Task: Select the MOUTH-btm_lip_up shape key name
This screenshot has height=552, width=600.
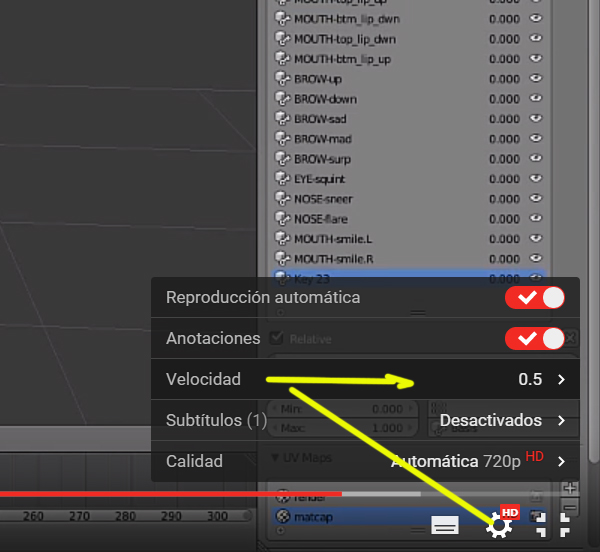Action: (x=342, y=59)
